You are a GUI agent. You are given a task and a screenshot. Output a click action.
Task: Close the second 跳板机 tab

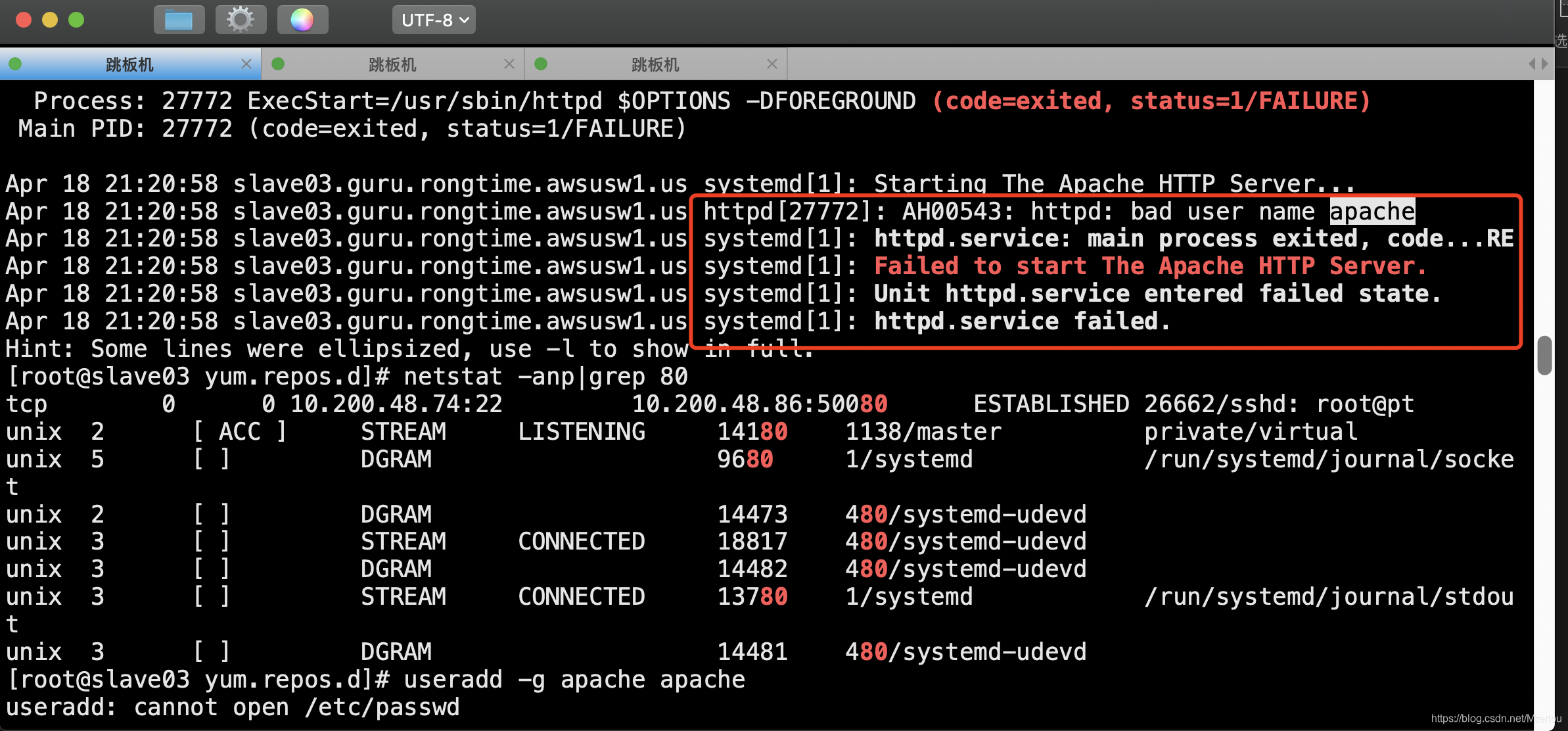509,64
